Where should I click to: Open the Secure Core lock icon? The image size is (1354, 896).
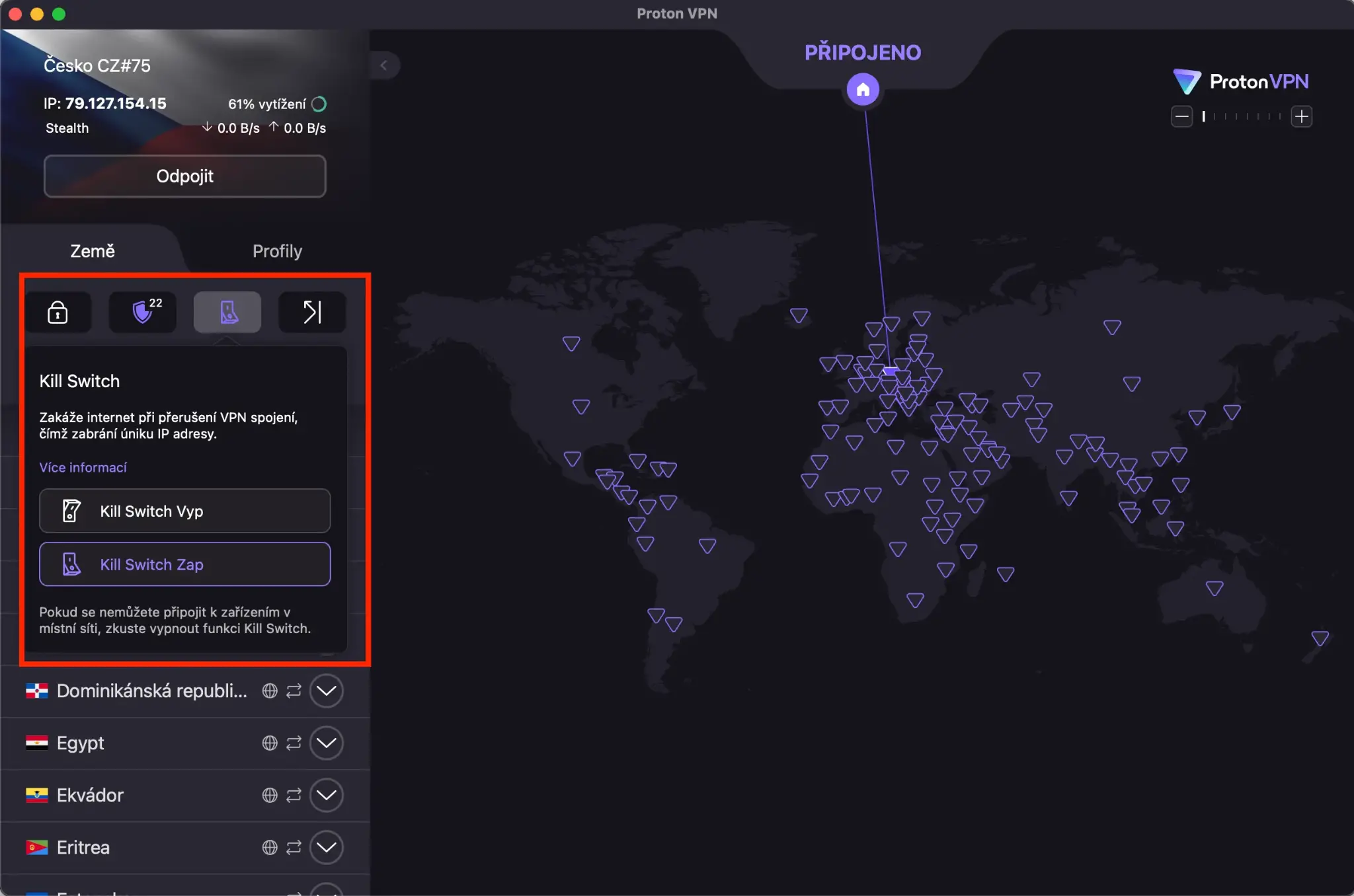[x=58, y=312]
